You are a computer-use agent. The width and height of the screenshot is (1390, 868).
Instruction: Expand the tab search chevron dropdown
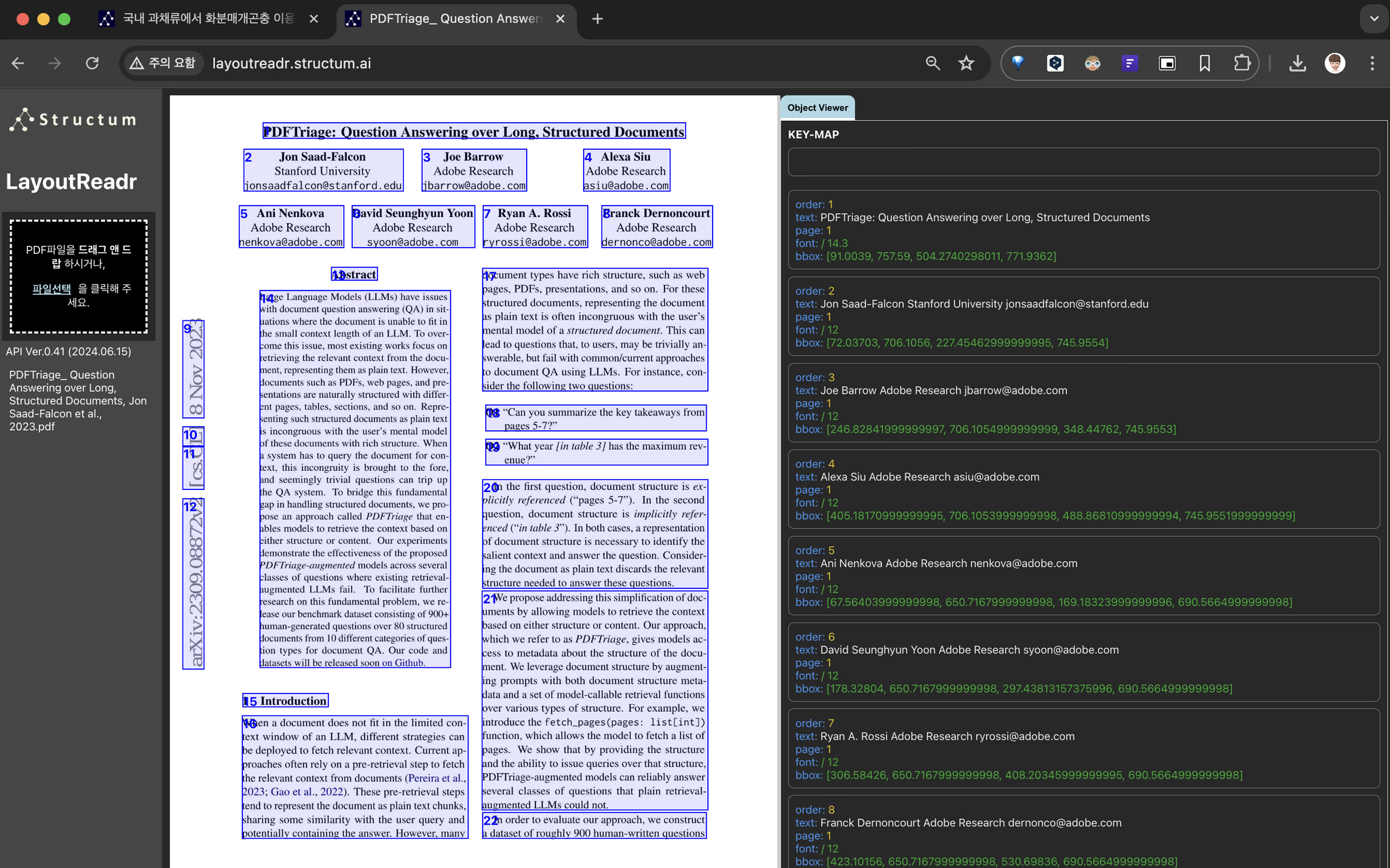[x=1374, y=19]
